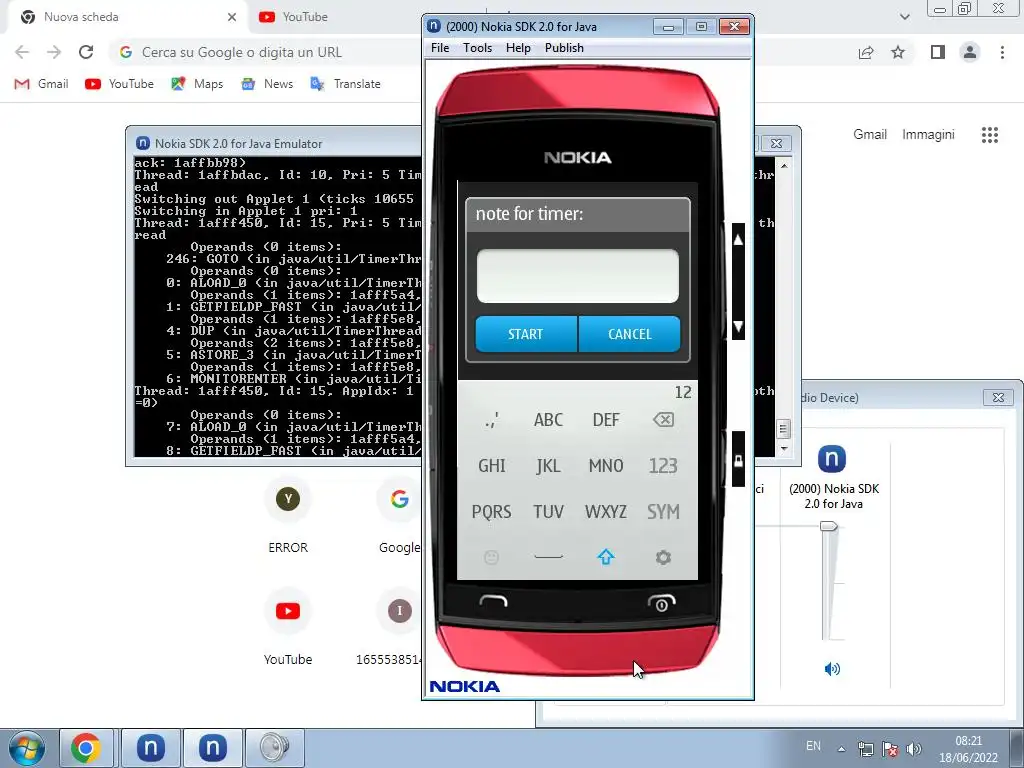The image size is (1024, 768).
Task: Open the YouTube bookmark in bookmarks bar
Action: 120,84
